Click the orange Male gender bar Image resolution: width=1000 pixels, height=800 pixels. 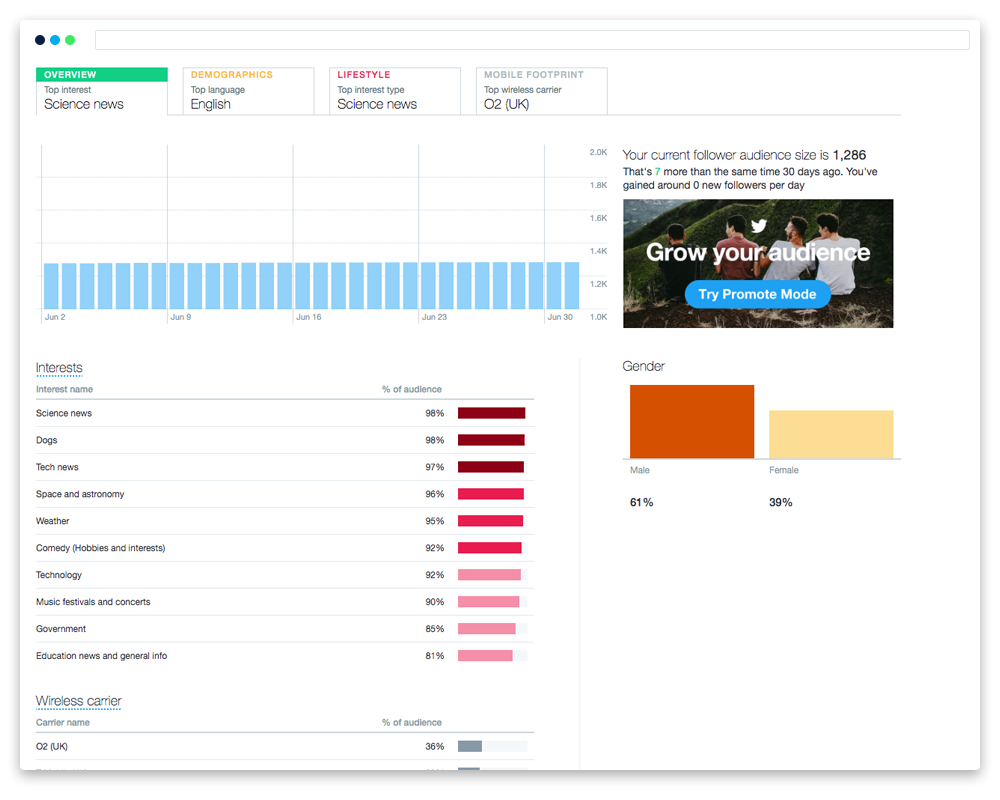point(691,421)
